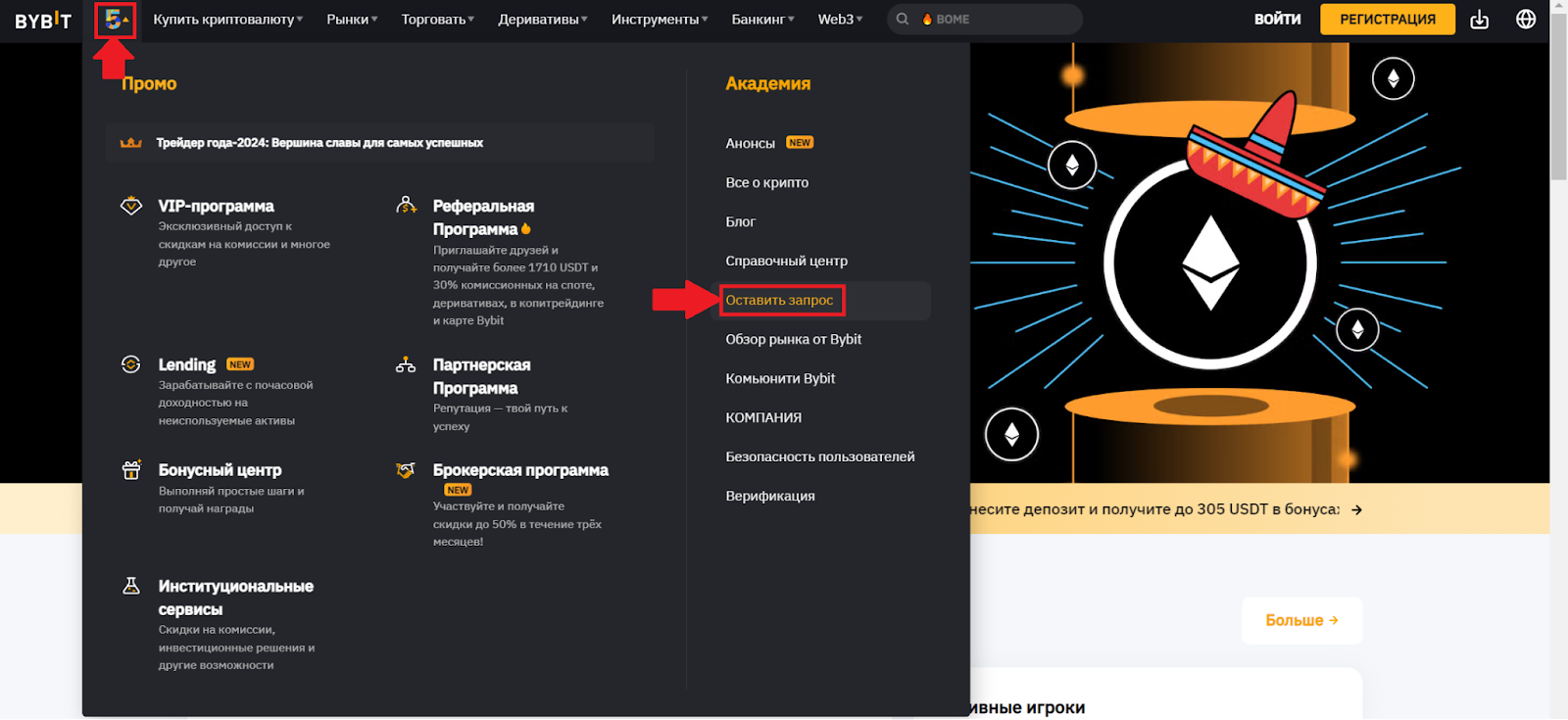Click the ВОЙТИ login button
The width and height of the screenshot is (1568, 720).
pos(1278,20)
